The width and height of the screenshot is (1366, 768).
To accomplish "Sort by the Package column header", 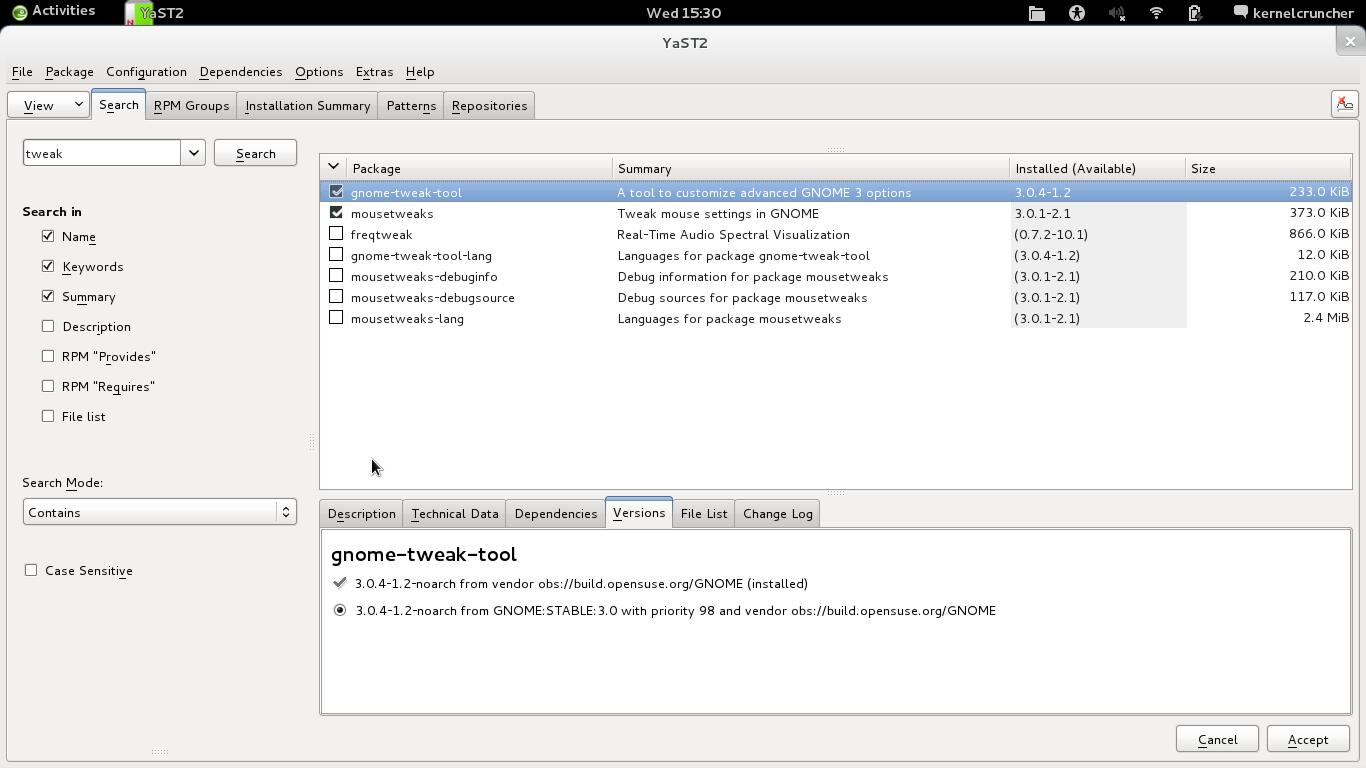I will tap(480, 168).
